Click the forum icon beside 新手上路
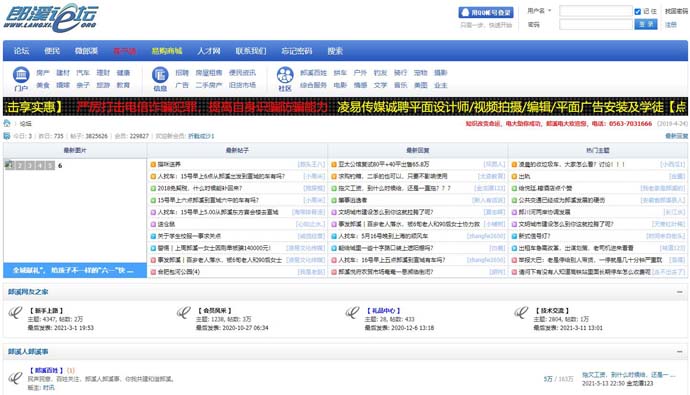This screenshot has height=395, width=690. (x=16, y=313)
